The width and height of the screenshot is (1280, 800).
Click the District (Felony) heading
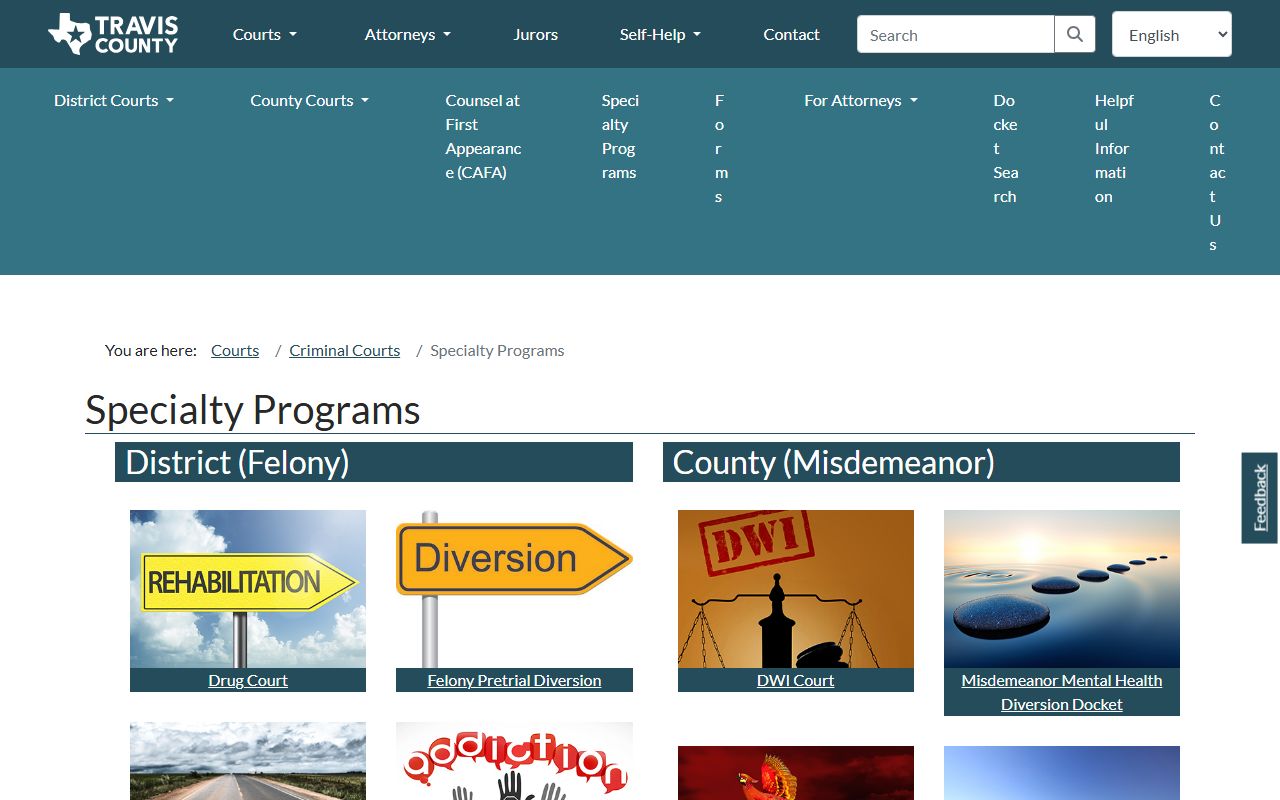[374, 462]
